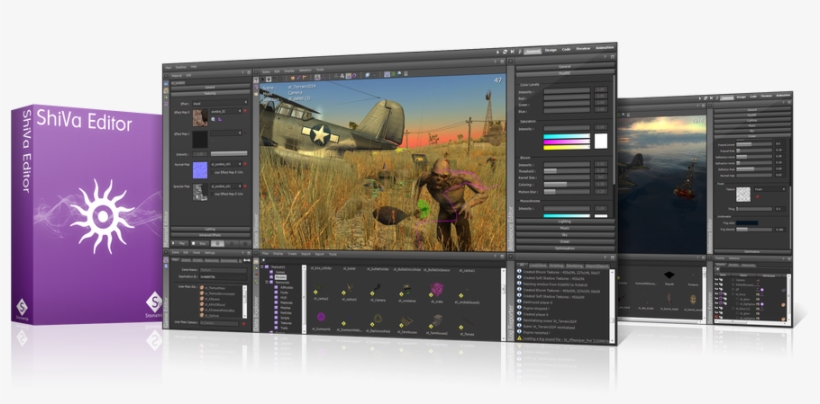Clear the Effect Map 0 texture with red X
820x404 pixels.
(x=245, y=111)
